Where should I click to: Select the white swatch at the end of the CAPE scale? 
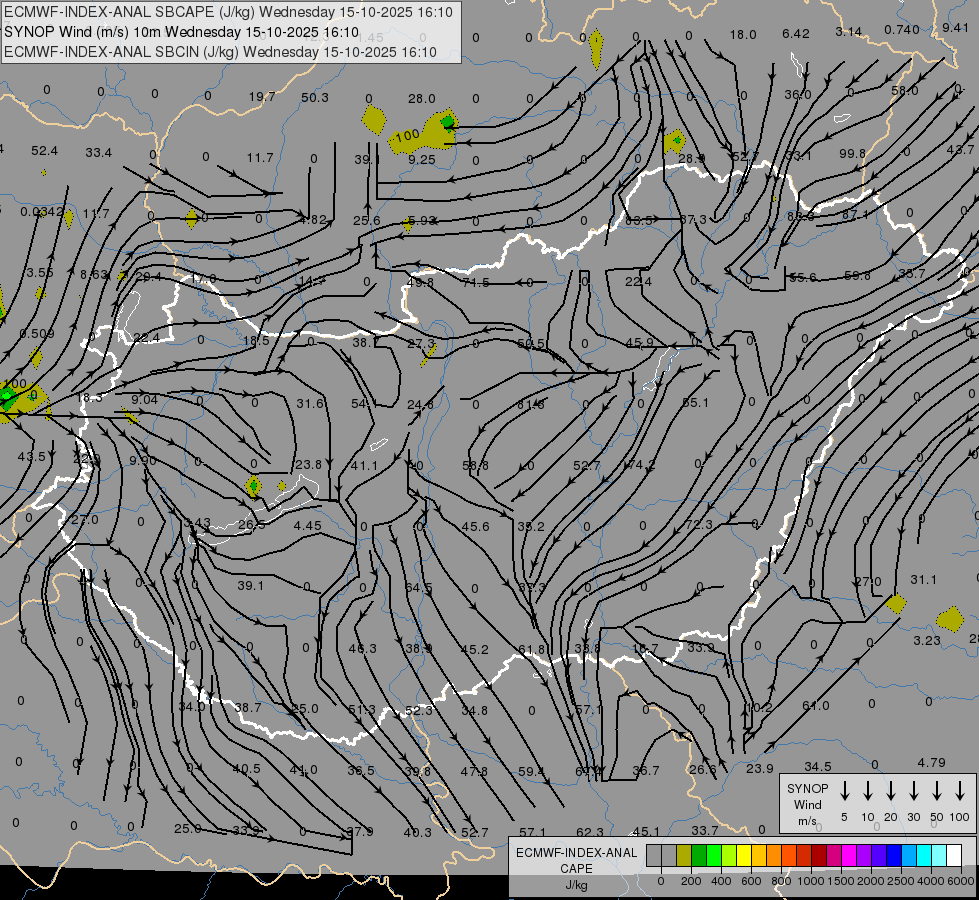coord(954,856)
